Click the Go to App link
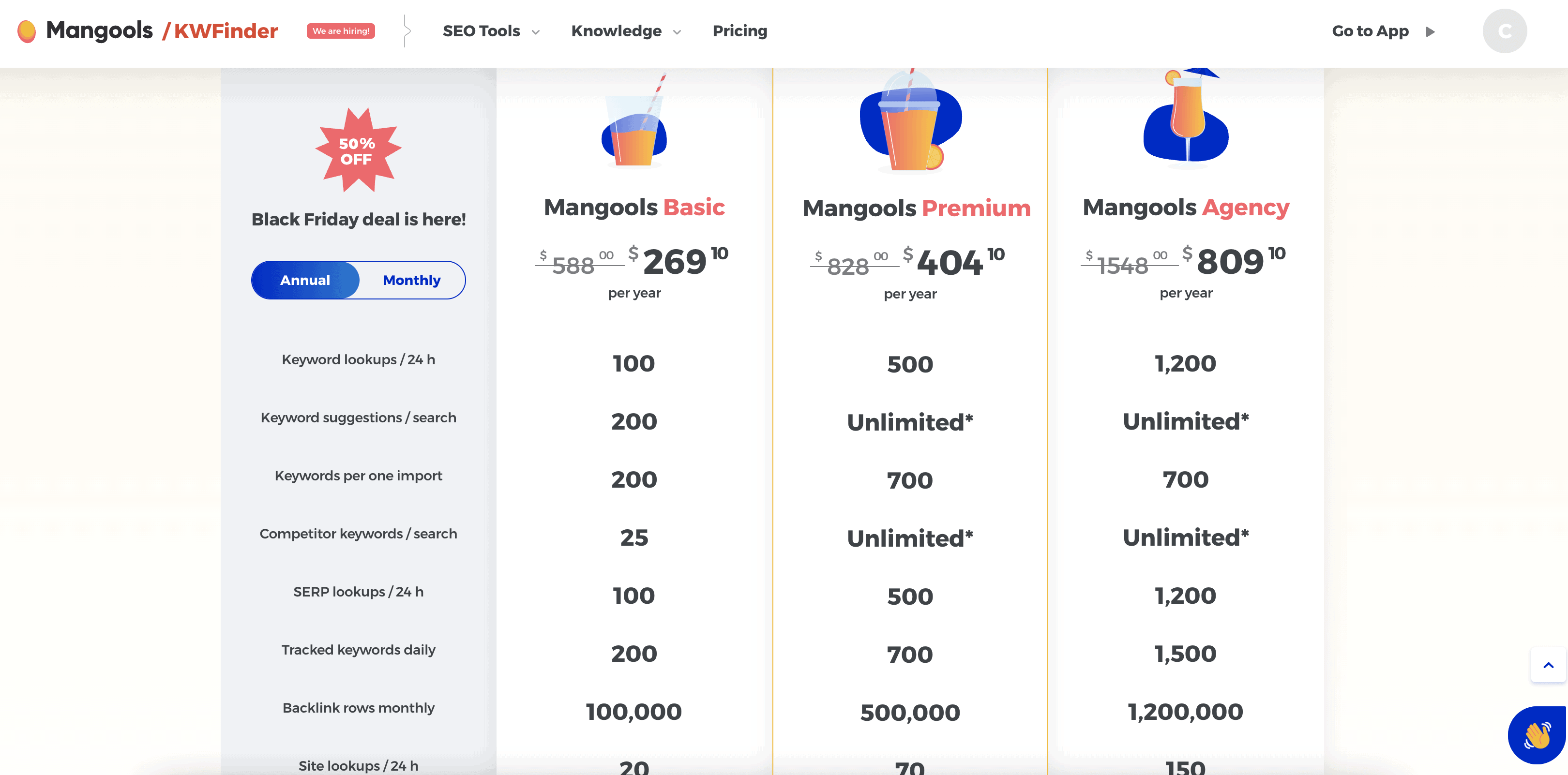 tap(1370, 31)
